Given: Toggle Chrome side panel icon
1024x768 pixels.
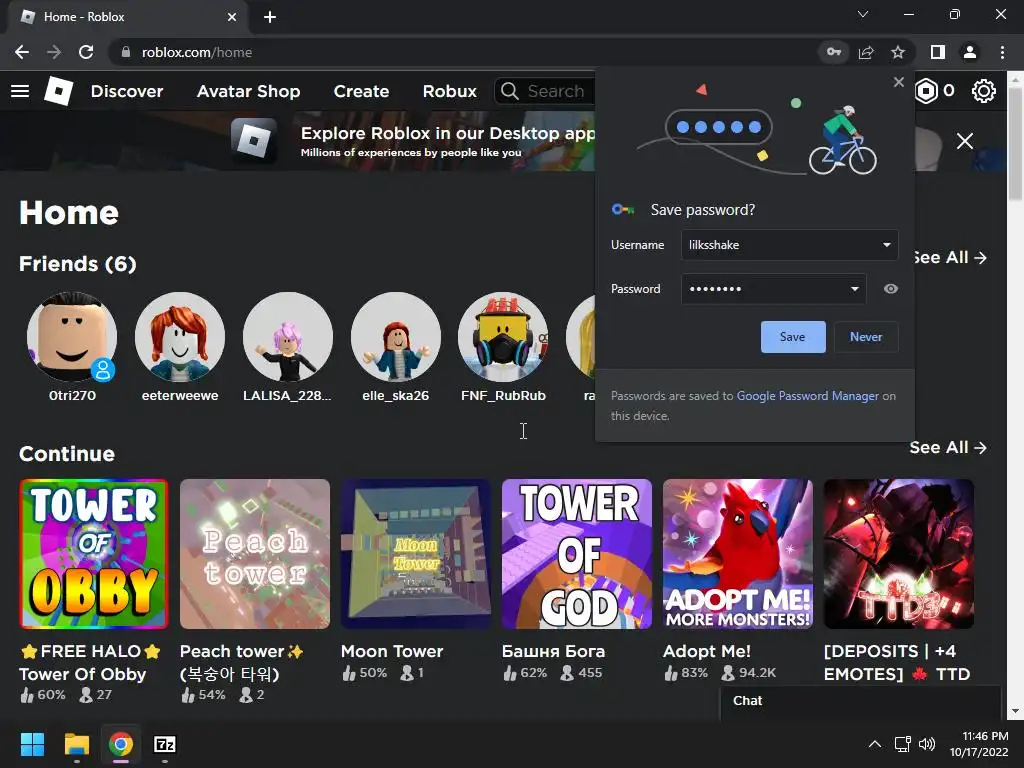Looking at the screenshot, I should [938, 52].
